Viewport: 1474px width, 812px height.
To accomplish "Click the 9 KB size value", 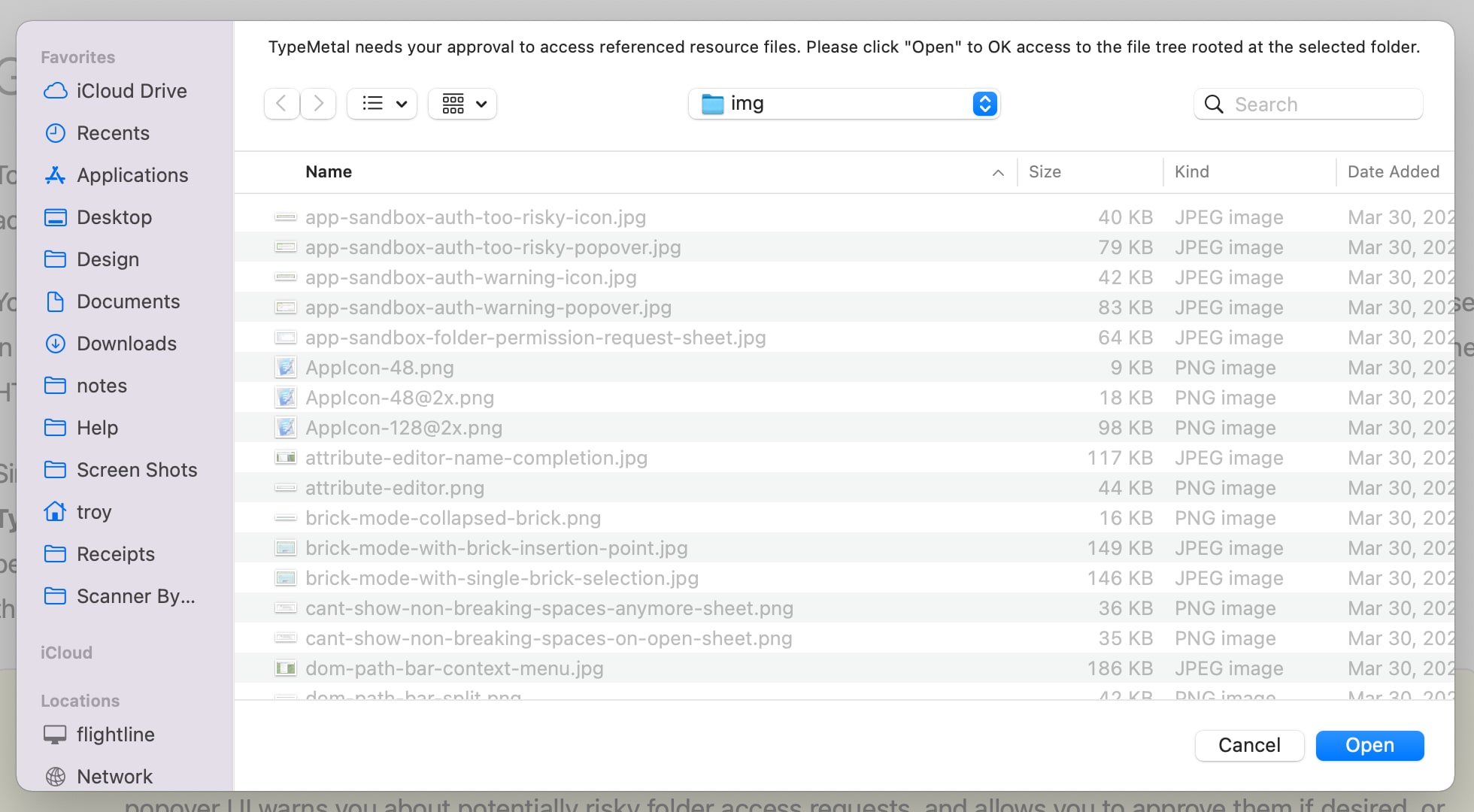I will pos(1132,368).
